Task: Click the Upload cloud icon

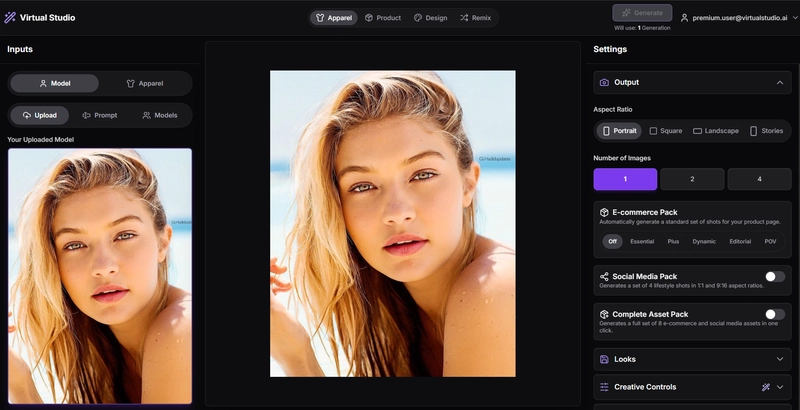Action: pyautogui.click(x=27, y=115)
